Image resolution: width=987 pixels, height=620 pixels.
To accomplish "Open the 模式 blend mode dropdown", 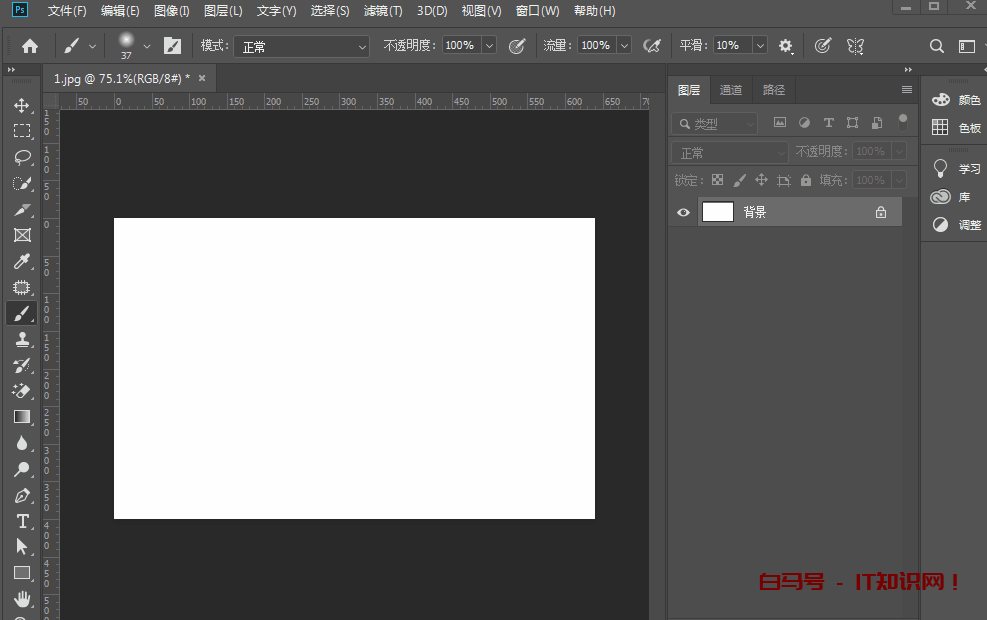I will coord(301,46).
